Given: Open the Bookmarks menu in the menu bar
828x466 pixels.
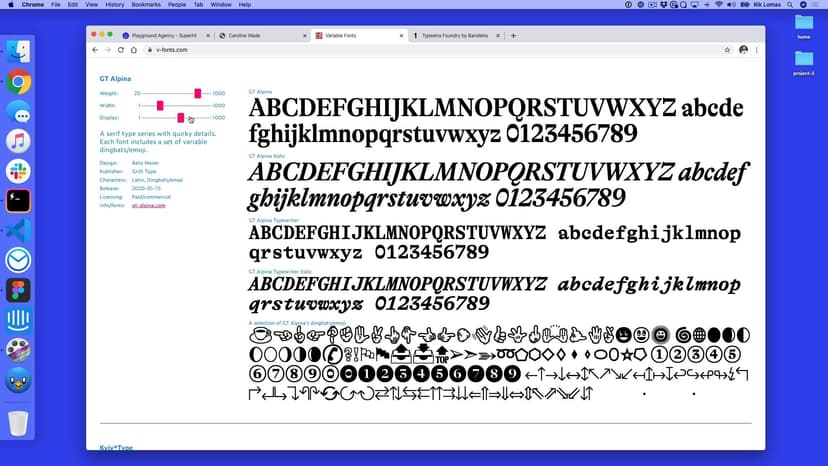Looking at the screenshot, I should tap(146, 5).
